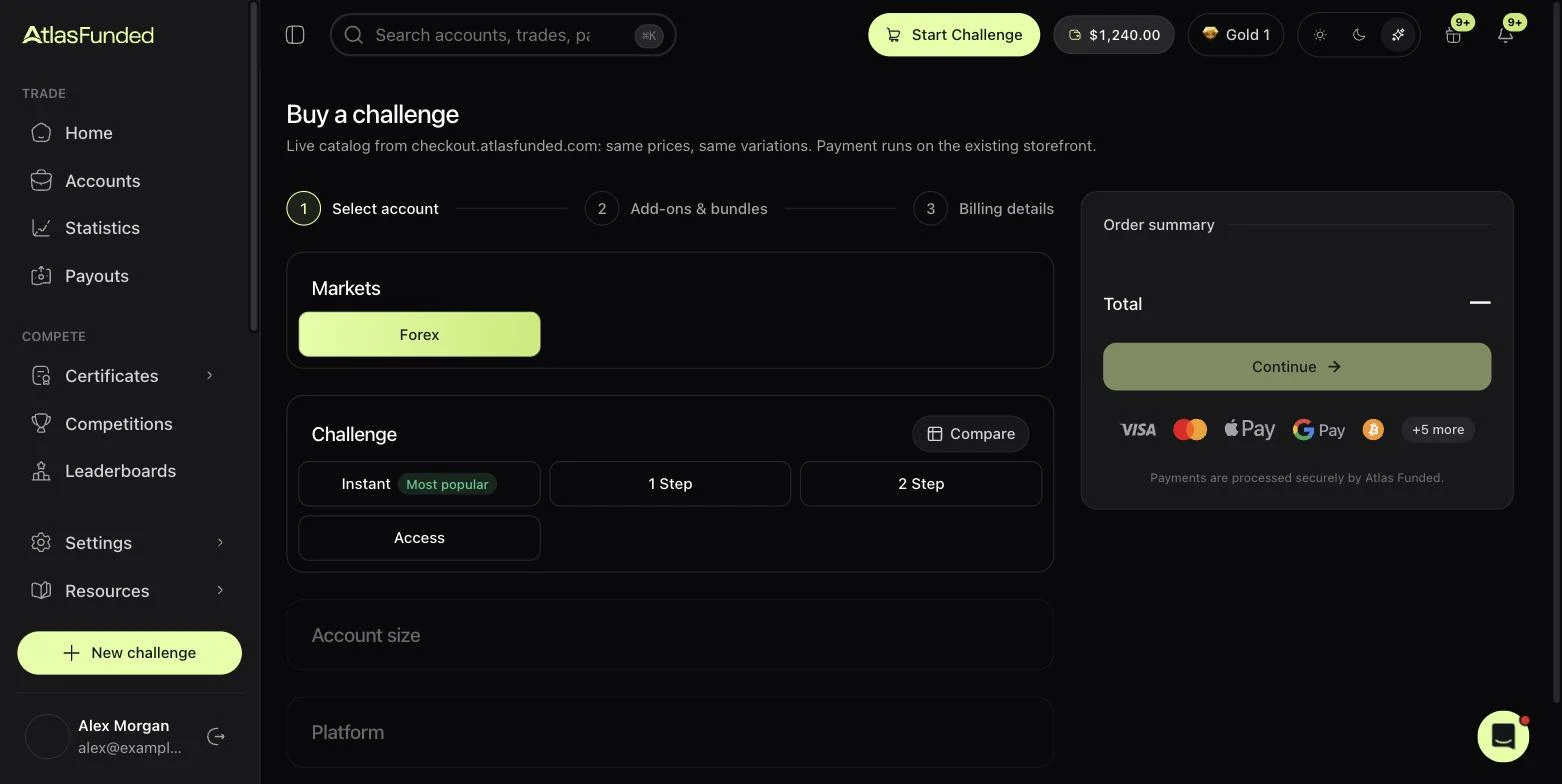Image resolution: width=1562 pixels, height=784 pixels.
Task: Expand the Account size section
Action: pyautogui.click(x=670, y=635)
